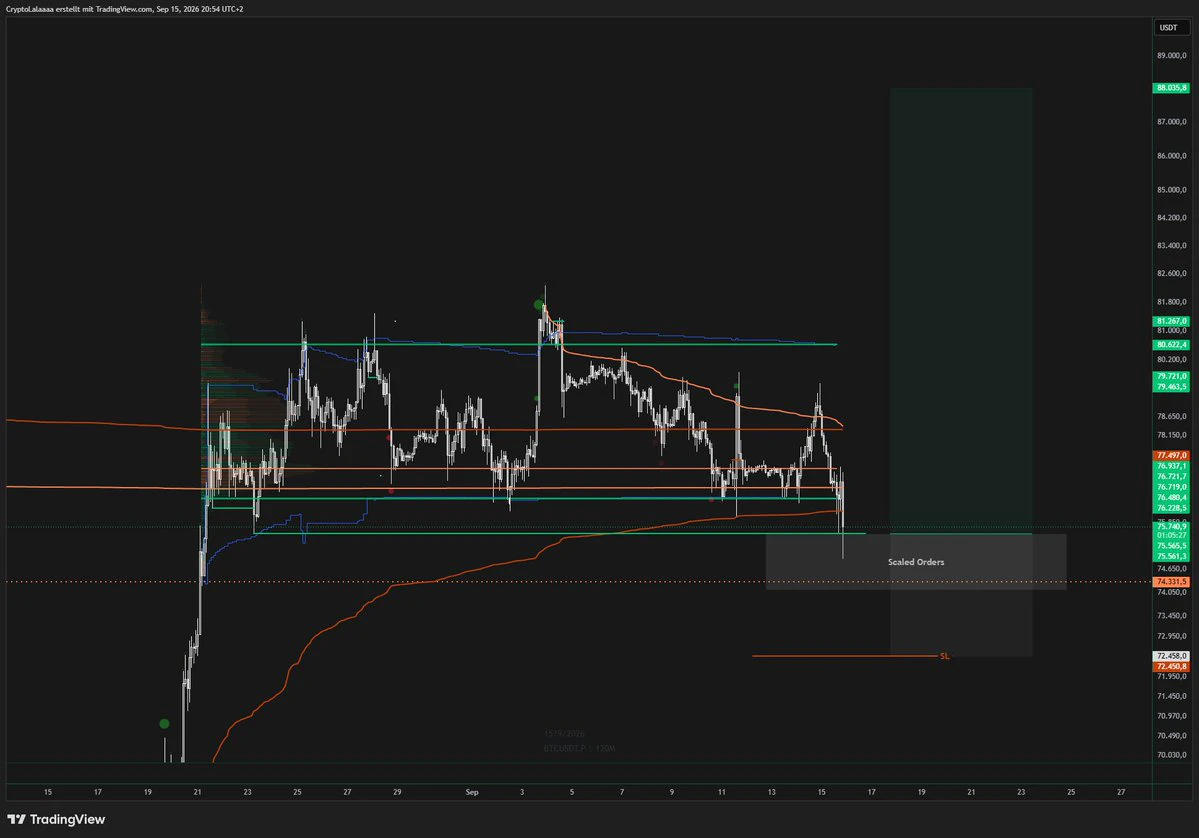Click the '13' date on time axis
Screen dimensions: 1199x838
point(772,792)
